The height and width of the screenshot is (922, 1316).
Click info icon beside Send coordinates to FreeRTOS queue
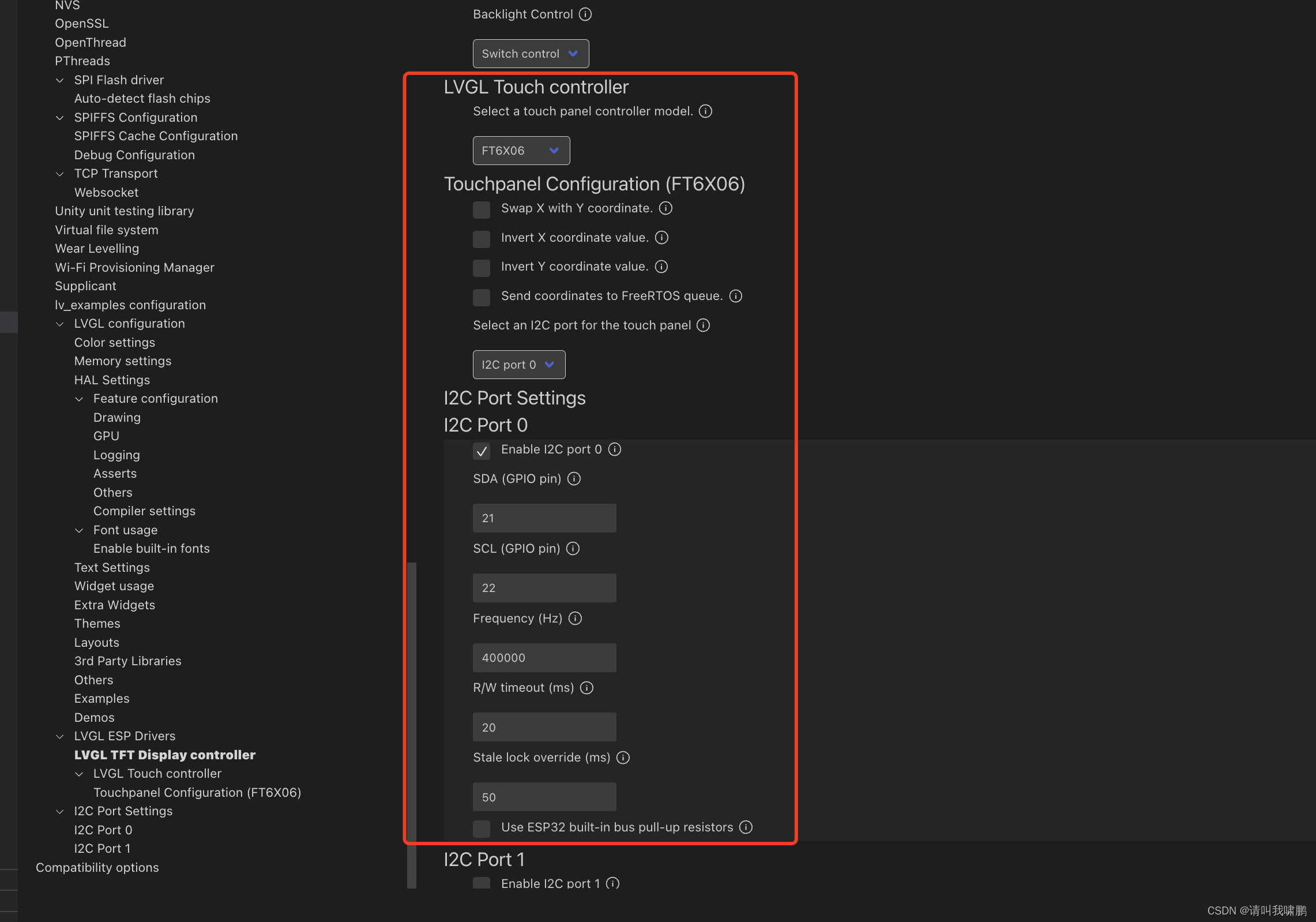tap(735, 296)
